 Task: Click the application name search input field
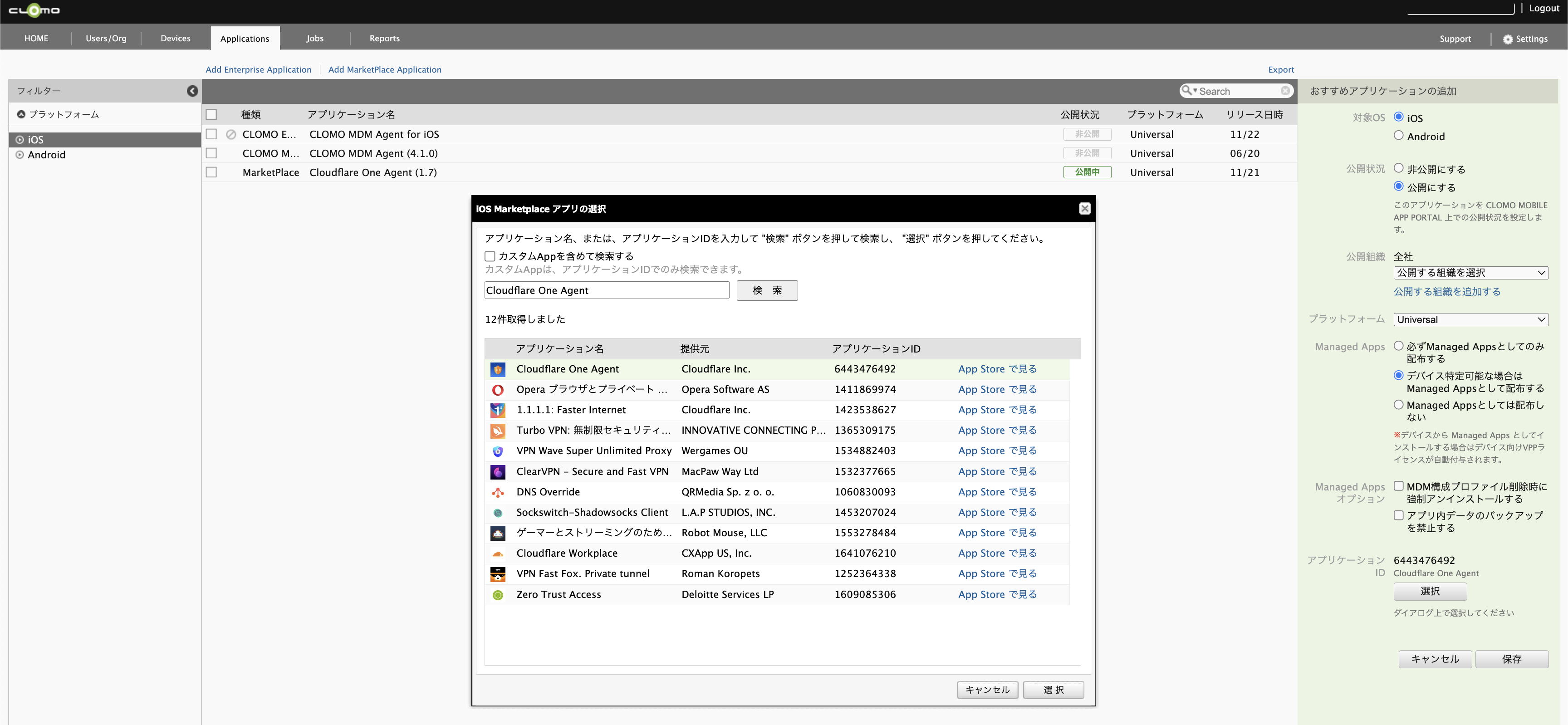point(606,290)
